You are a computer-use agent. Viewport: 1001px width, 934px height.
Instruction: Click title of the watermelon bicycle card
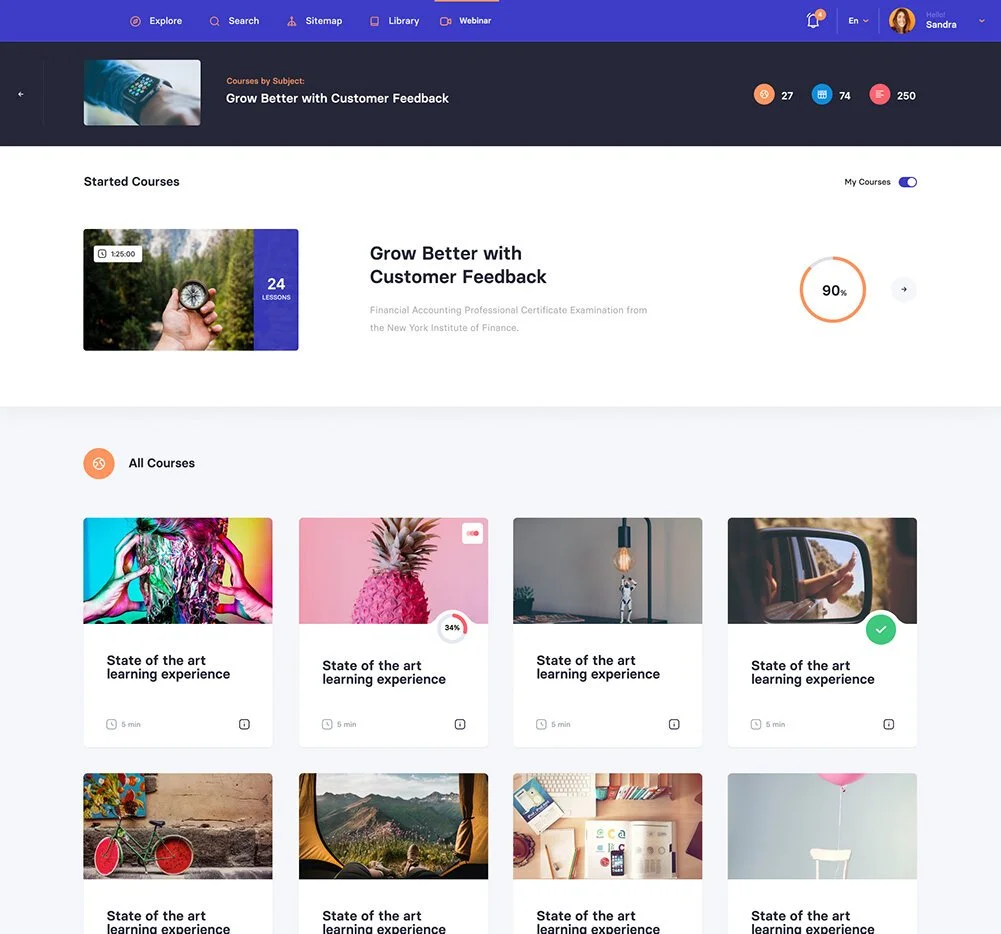point(168,923)
